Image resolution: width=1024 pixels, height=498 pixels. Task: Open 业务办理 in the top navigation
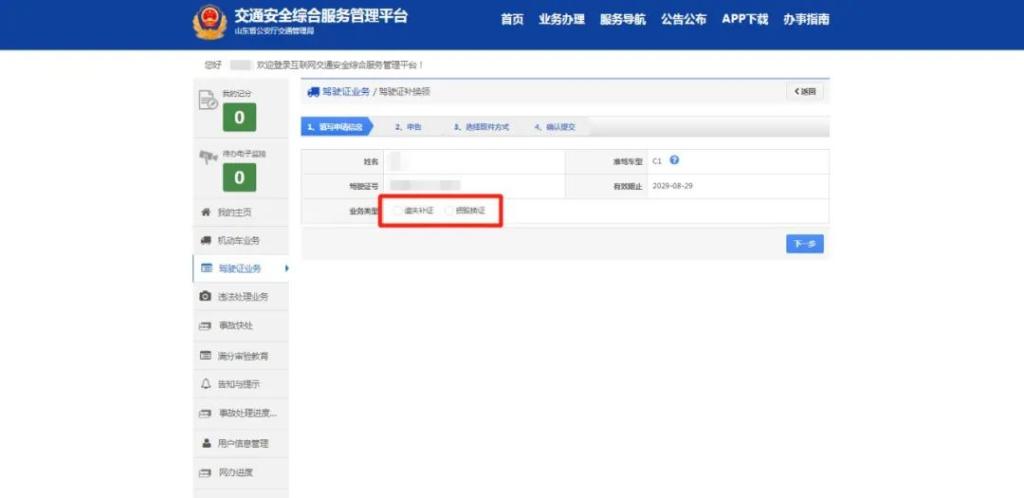click(x=561, y=19)
